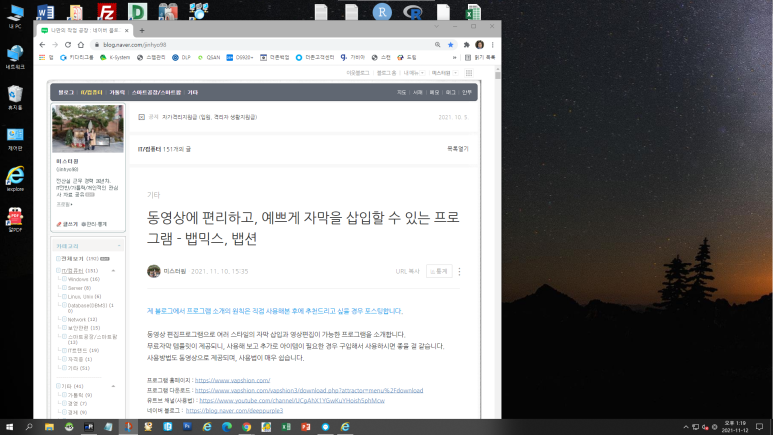Viewport: 773px width, 435px height.
Task: Show more bookmarks with chevron
Action: pyautogui.click(x=454, y=58)
